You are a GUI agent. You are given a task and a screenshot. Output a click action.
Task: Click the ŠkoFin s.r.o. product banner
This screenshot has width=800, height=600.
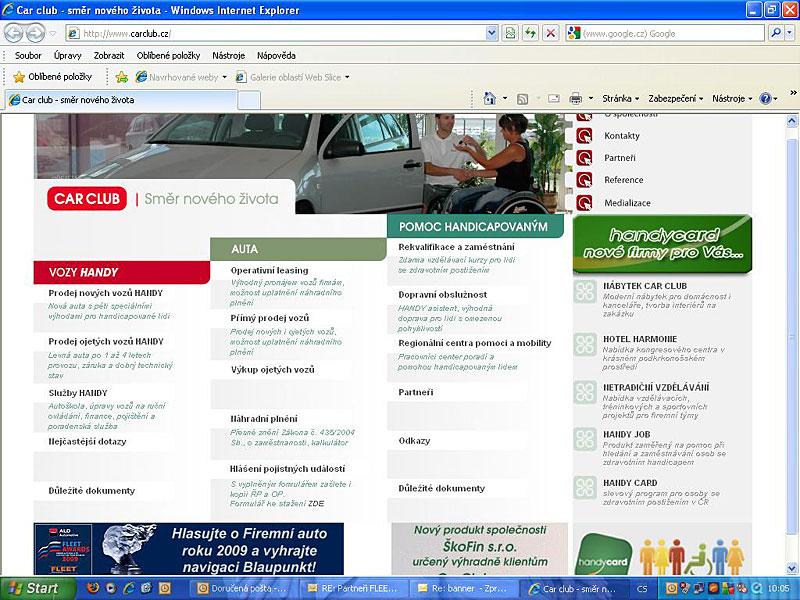tap(480, 549)
